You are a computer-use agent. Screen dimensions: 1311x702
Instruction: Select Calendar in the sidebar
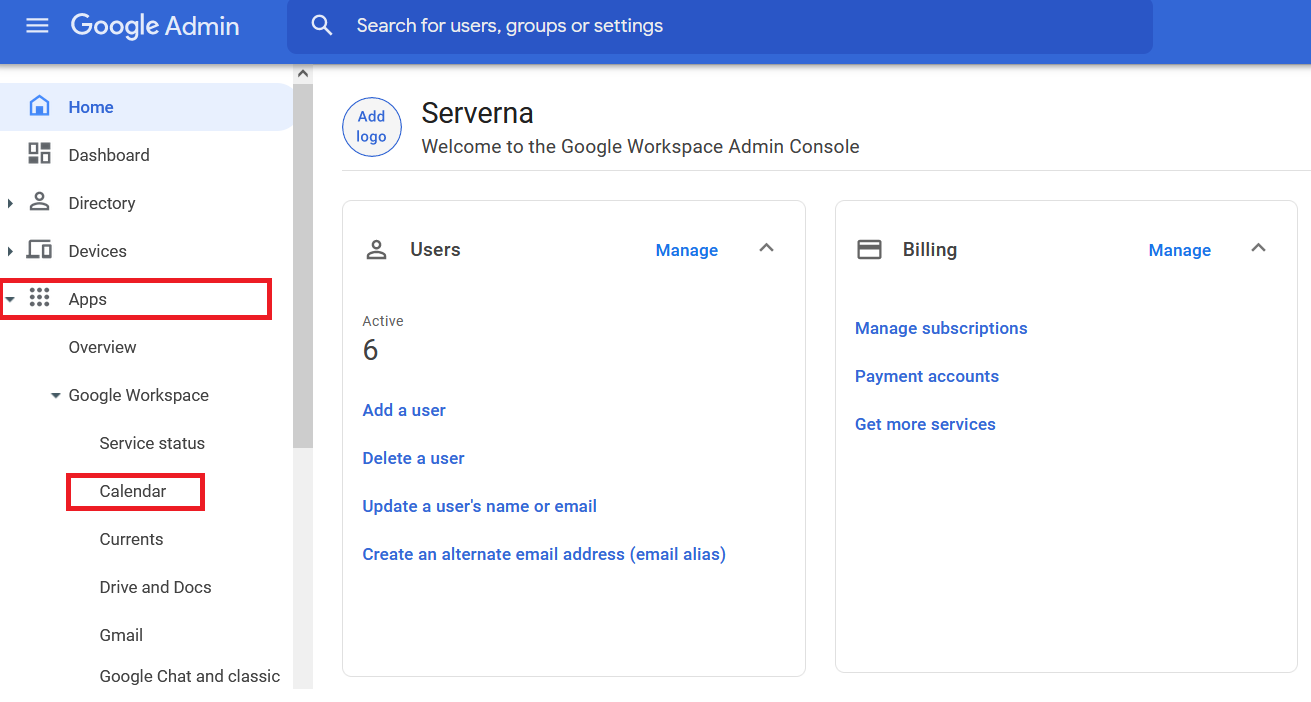coord(133,491)
